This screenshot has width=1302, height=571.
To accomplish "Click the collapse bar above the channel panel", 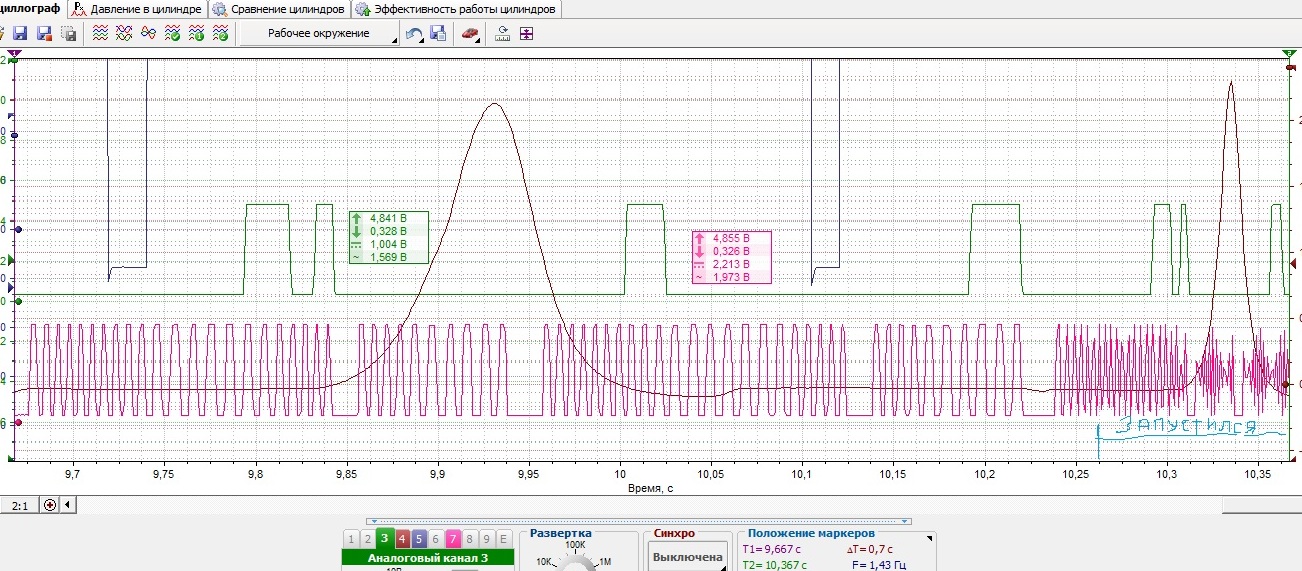I will point(639,521).
